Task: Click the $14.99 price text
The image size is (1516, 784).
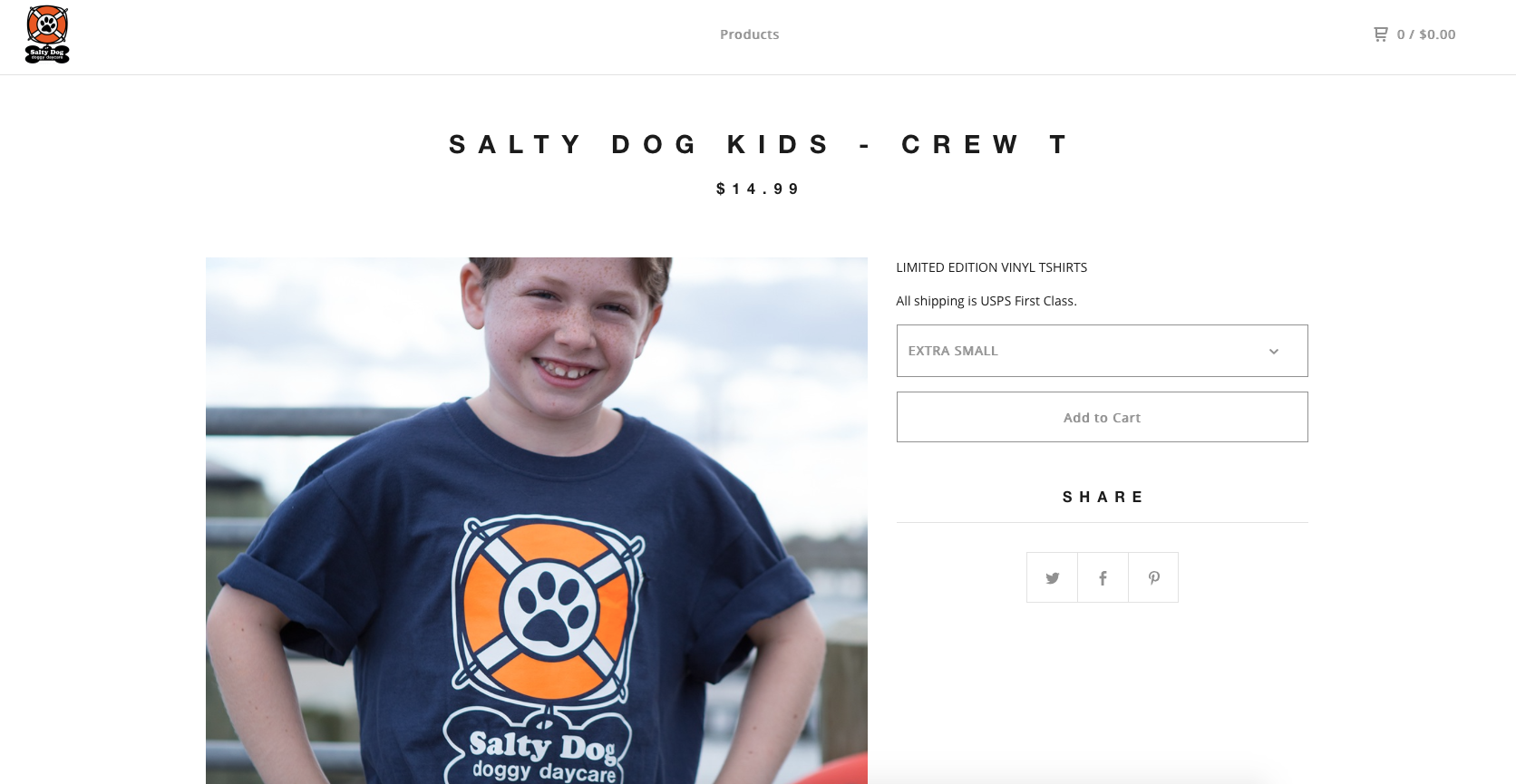Action: [758, 189]
